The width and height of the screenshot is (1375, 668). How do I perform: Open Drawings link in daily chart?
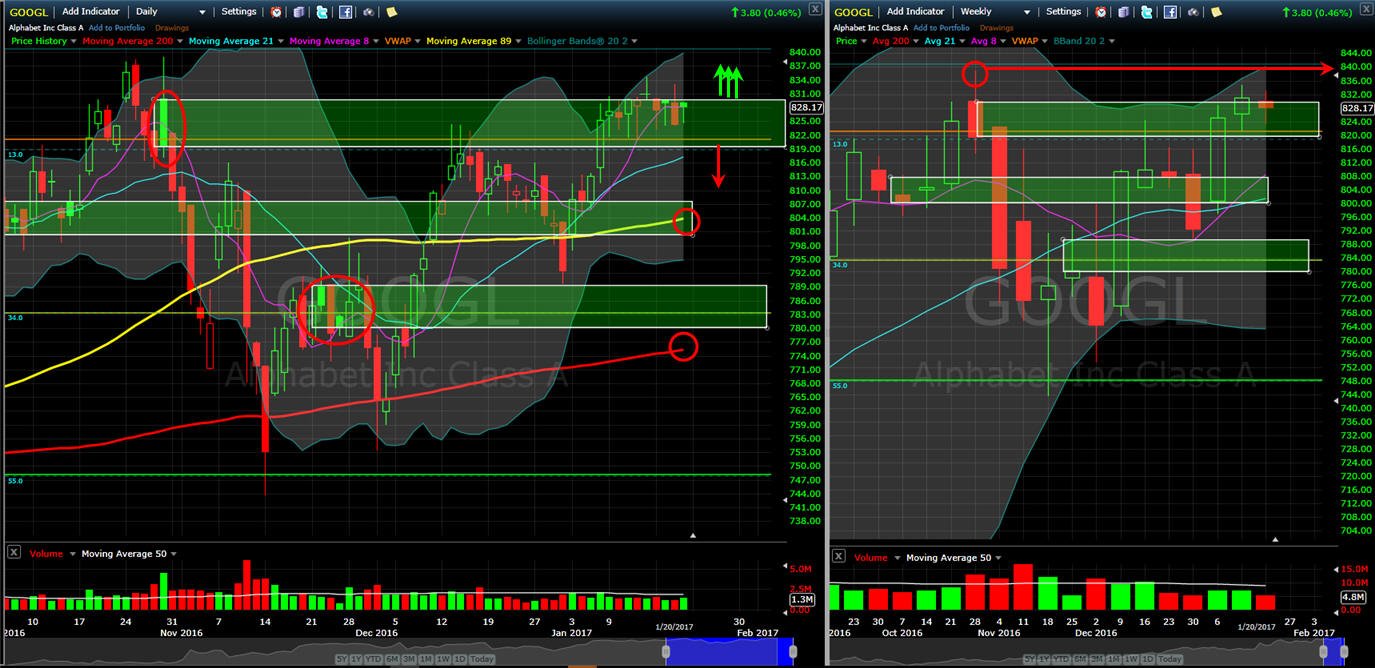[171, 27]
